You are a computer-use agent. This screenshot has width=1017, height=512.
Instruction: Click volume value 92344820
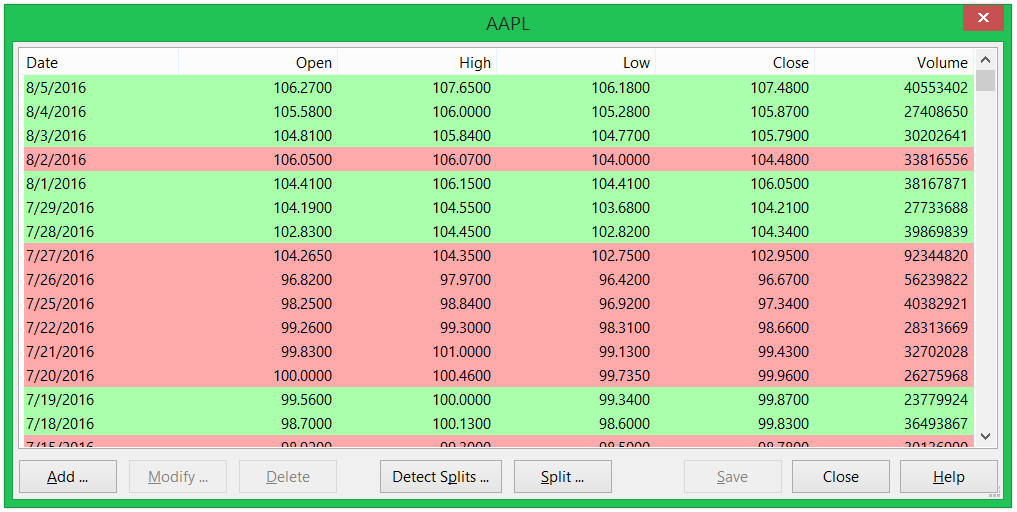point(936,256)
